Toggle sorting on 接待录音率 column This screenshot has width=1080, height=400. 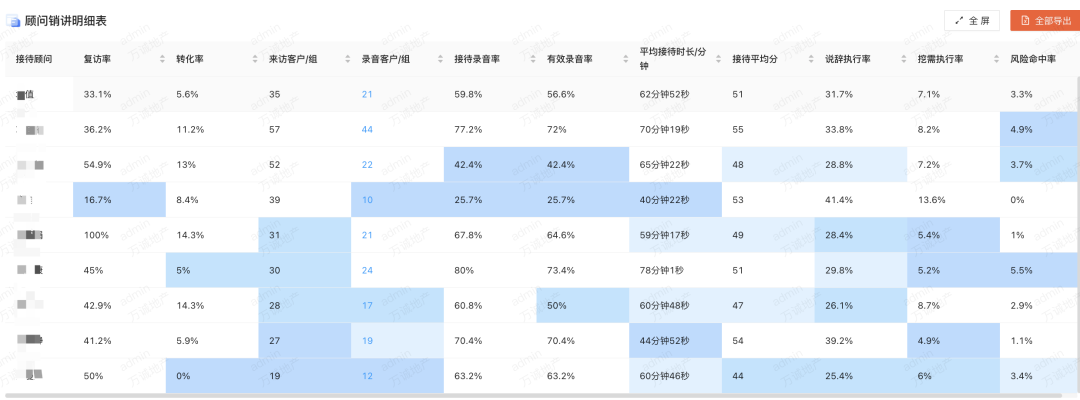click(533, 59)
